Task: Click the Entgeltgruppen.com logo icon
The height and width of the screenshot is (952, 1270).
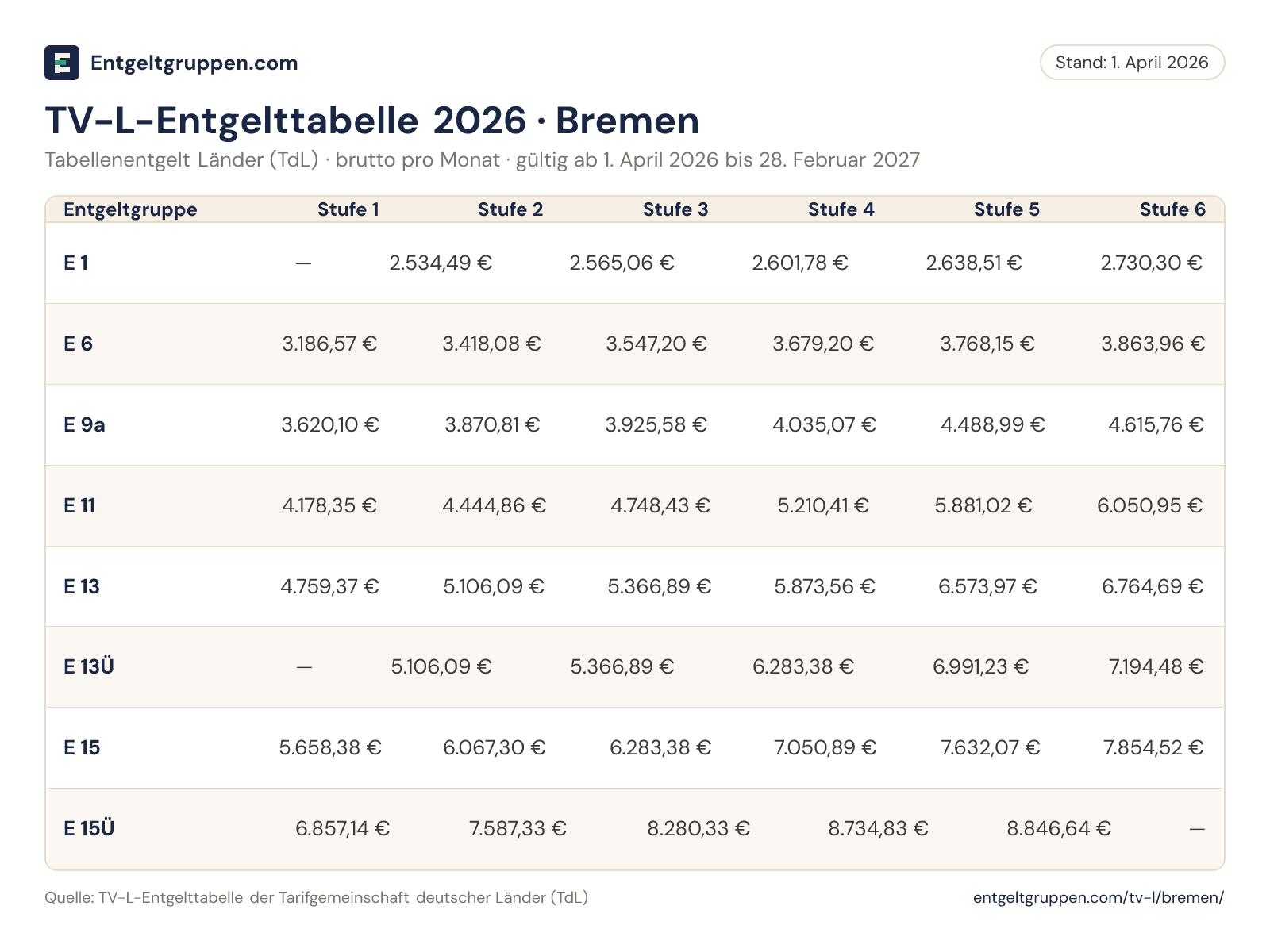Action: [x=62, y=63]
